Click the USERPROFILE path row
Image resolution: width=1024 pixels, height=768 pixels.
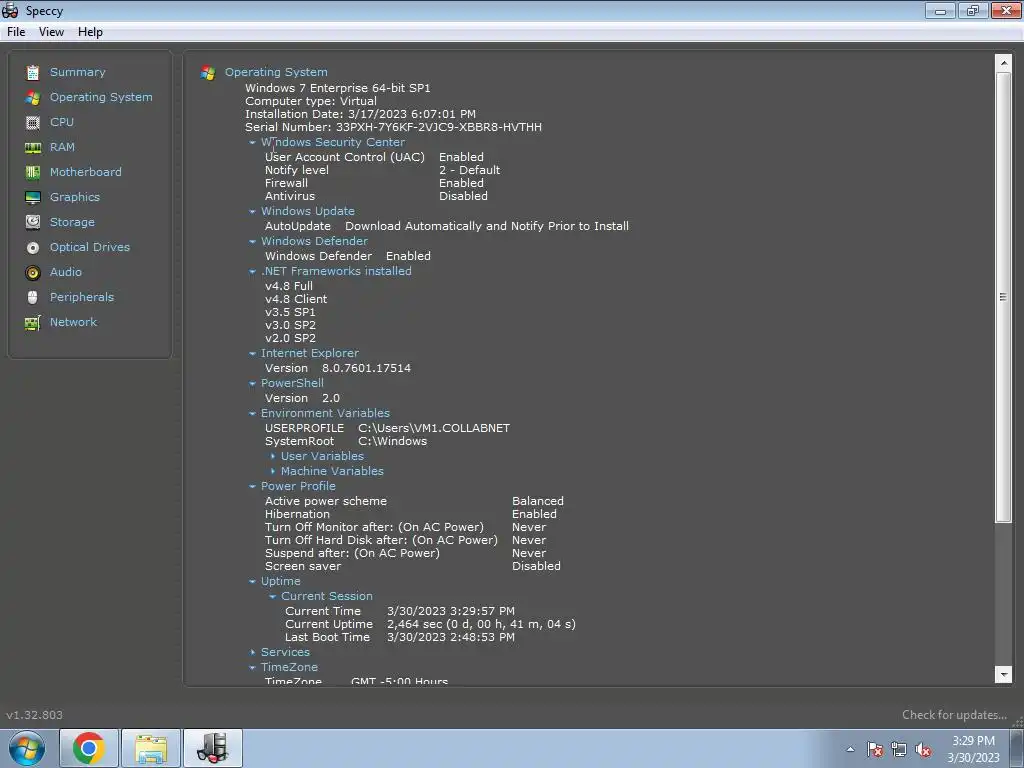pos(387,428)
